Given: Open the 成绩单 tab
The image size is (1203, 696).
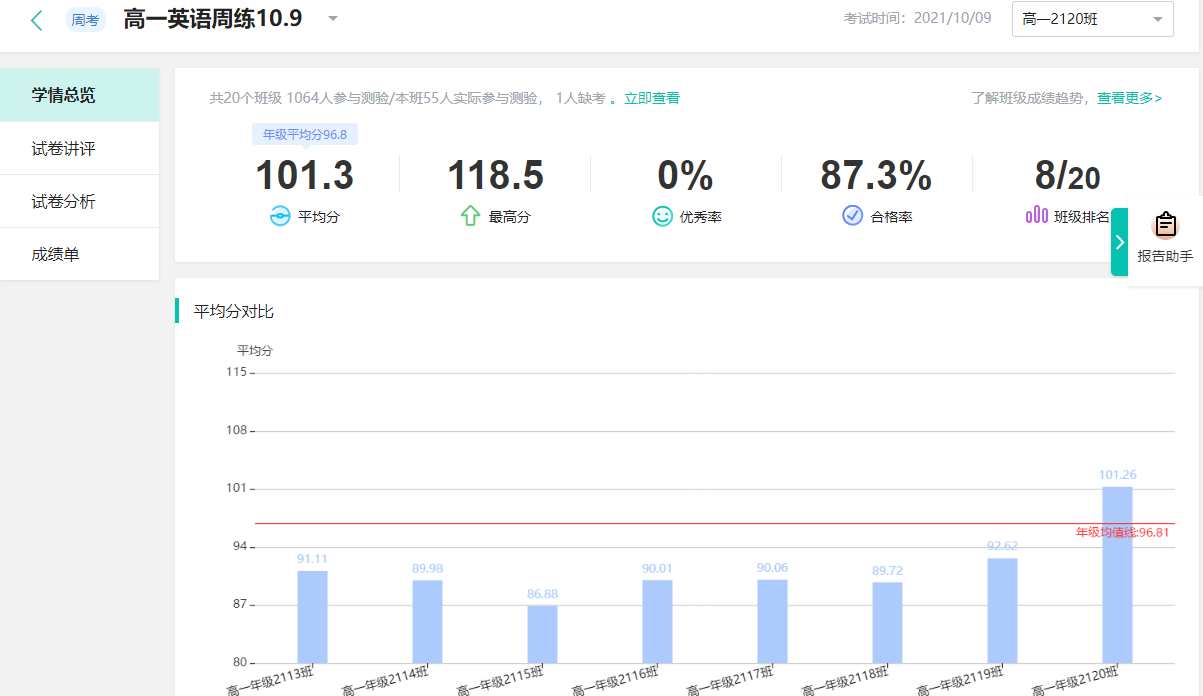Looking at the screenshot, I should (x=80, y=255).
